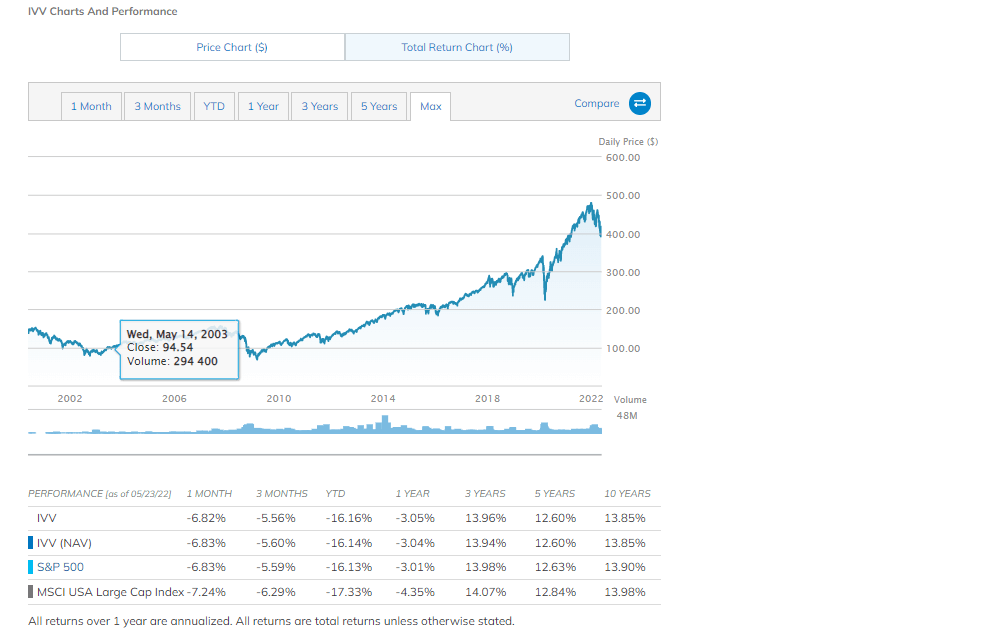Choose the Max range tab
The width and height of the screenshot is (1002, 633).
click(431, 107)
